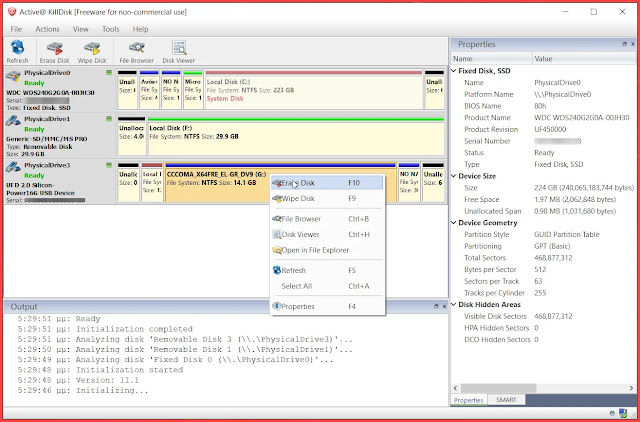Click the Wipe Disk toolbar icon

coord(92,51)
